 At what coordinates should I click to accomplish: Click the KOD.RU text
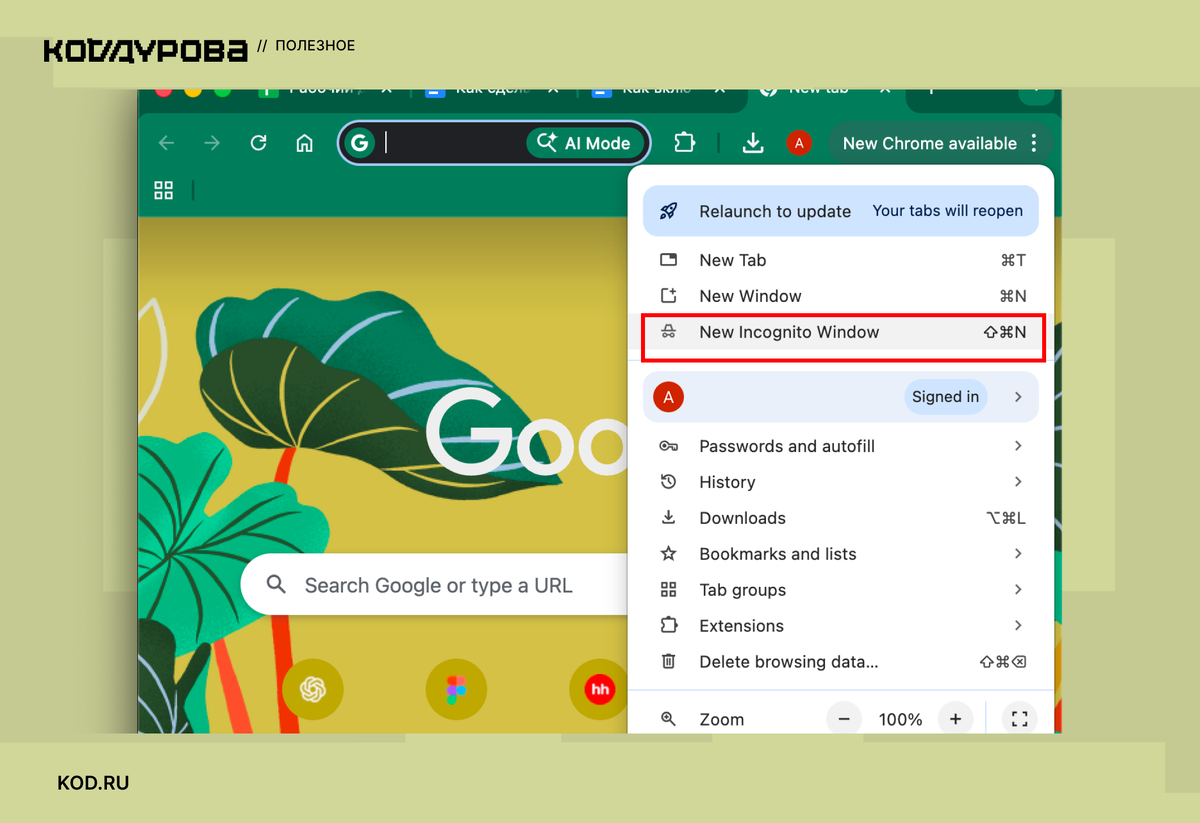(93, 783)
